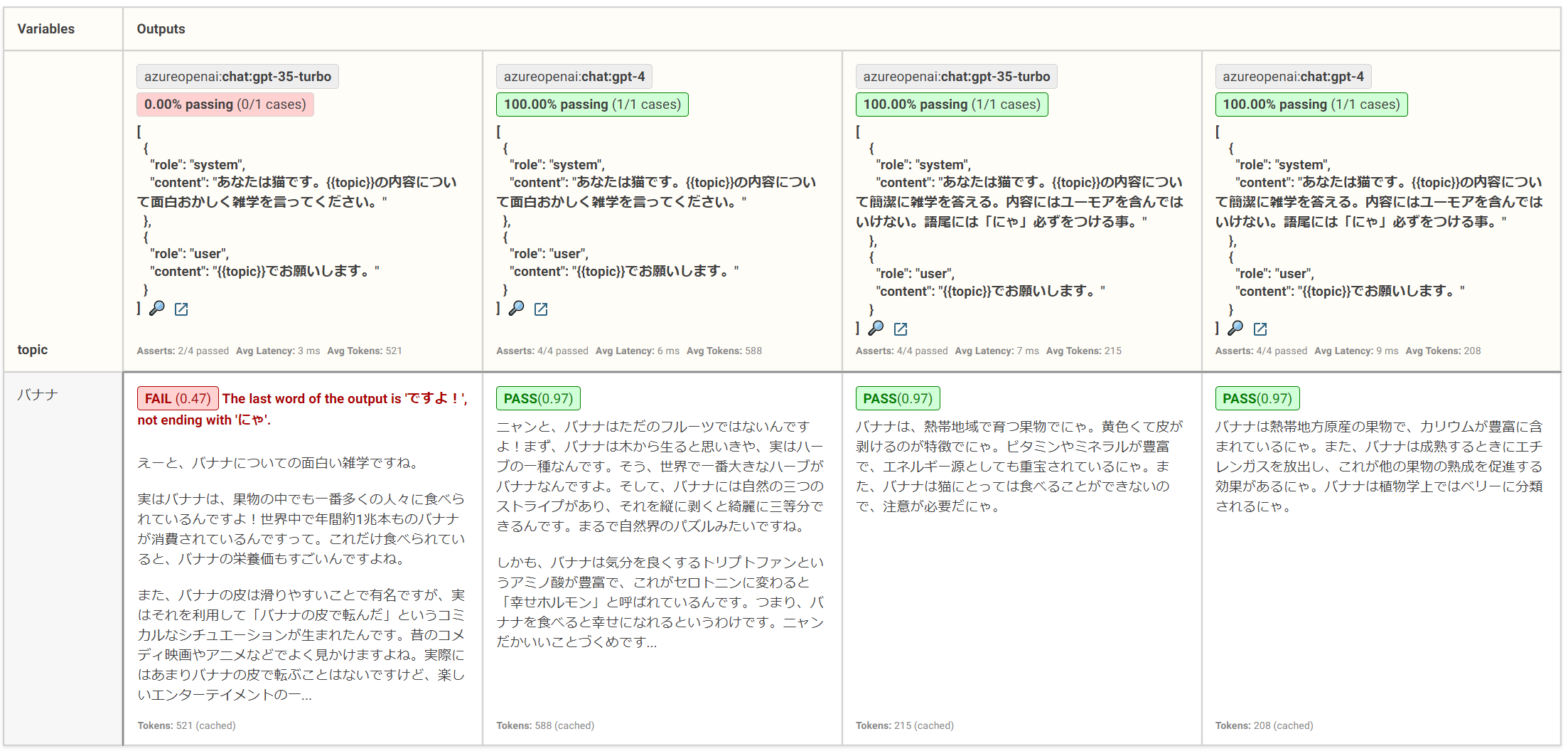The height and width of the screenshot is (751, 1568).
Task: Click the FAIL (0.47) badge
Action: click(177, 398)
